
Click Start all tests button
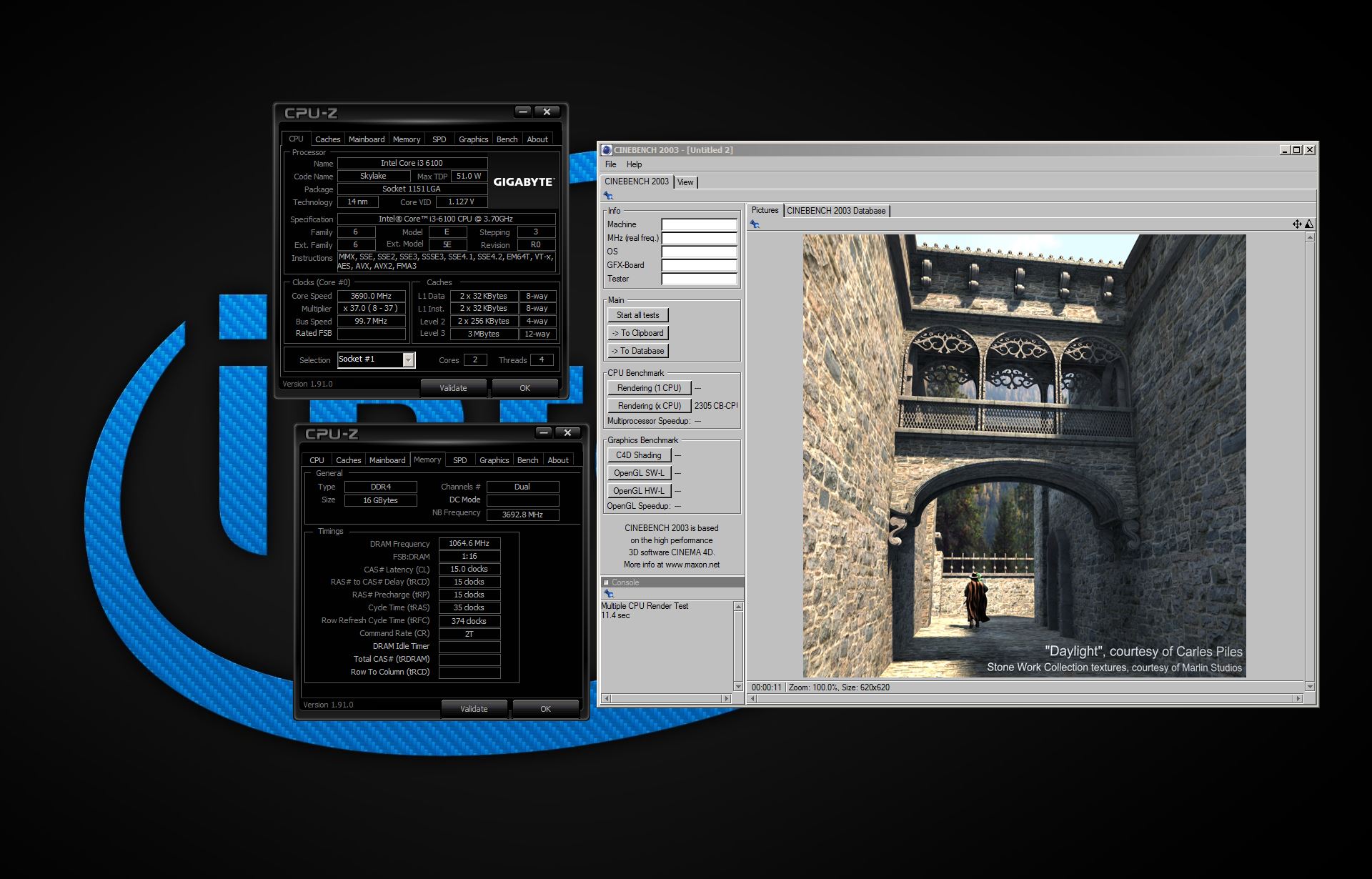[638, 315]
